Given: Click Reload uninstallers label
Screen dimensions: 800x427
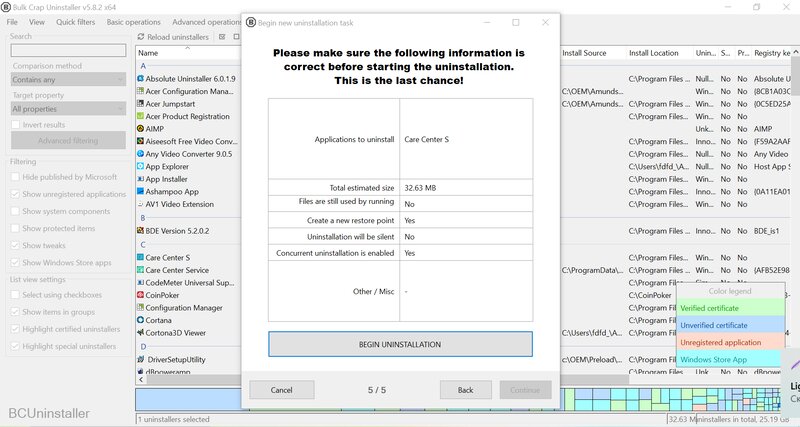Looking at the screenshot, I should [x=178, y=37].
